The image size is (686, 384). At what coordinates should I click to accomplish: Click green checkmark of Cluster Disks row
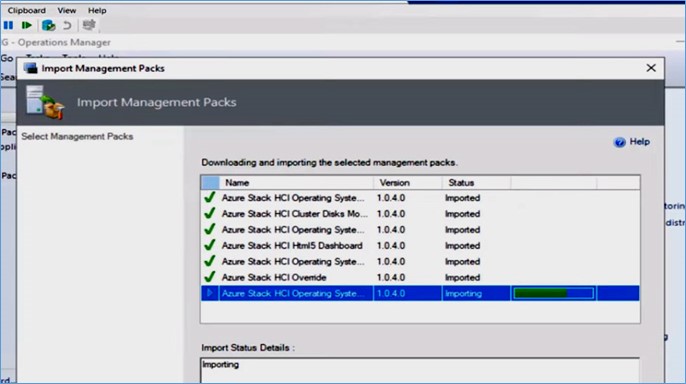pos(210,213)
